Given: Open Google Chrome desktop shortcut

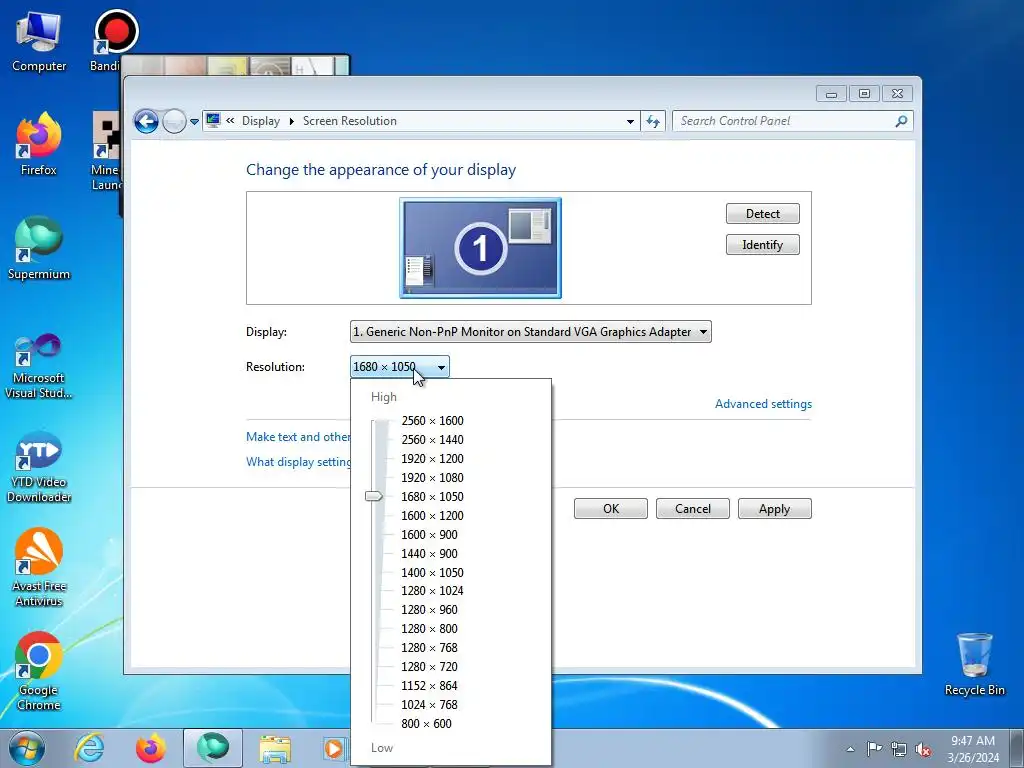Looking at the screenshot, I should 39,671.
